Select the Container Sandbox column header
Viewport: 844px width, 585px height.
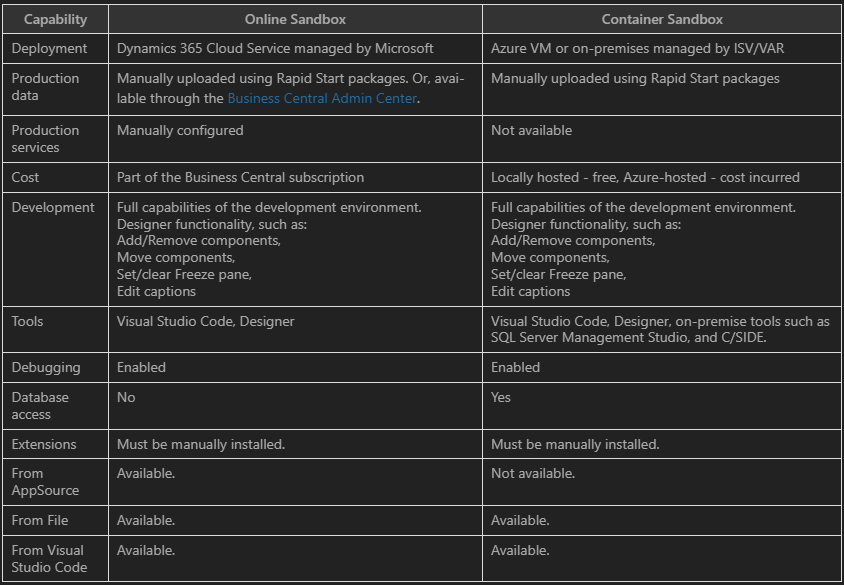[x=662, y=19]
